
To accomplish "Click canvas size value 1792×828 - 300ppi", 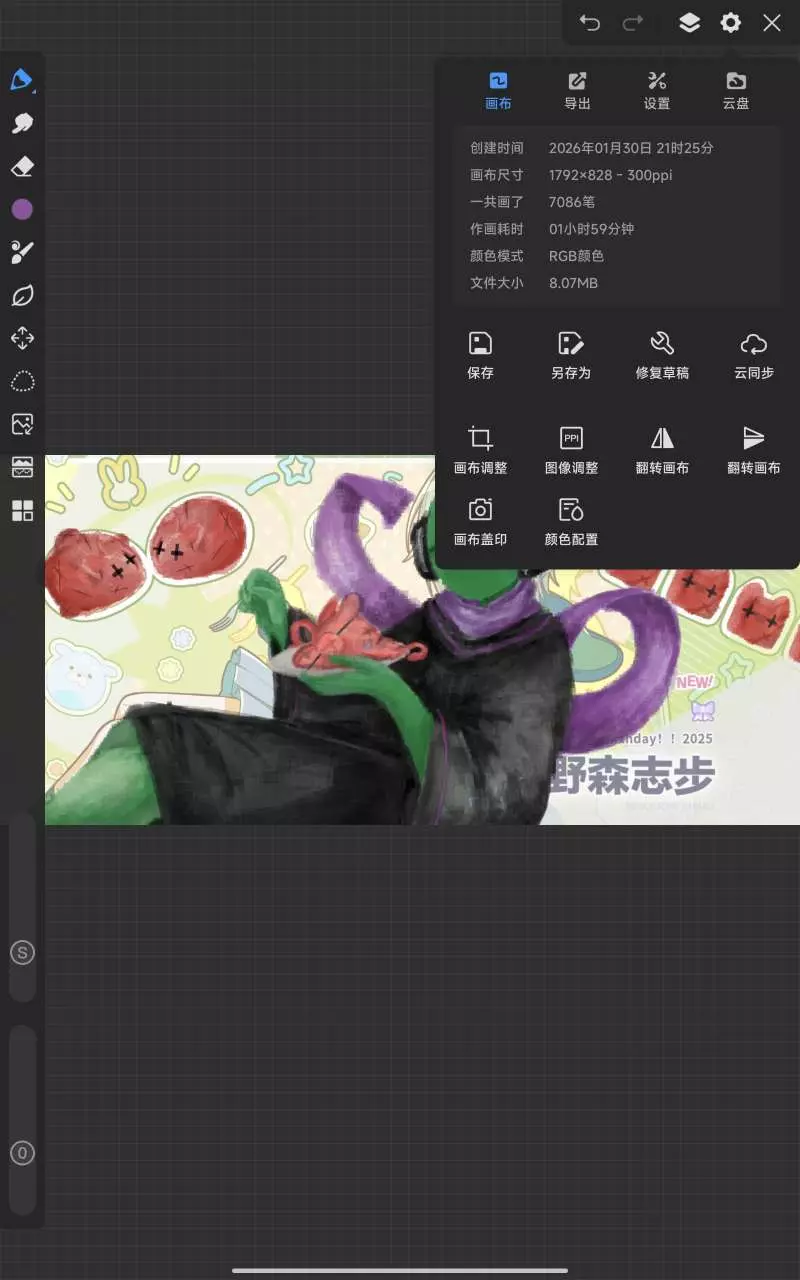I will tap(610, 175).
